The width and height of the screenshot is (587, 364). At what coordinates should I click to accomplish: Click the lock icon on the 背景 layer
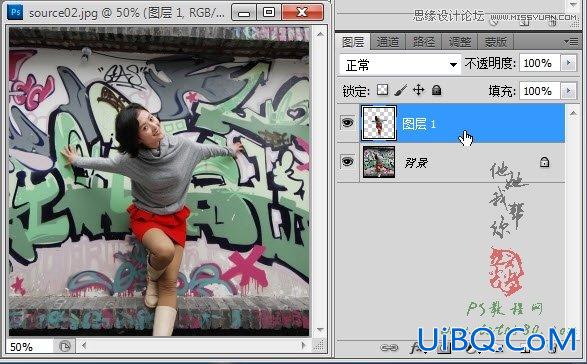(544, 162)
